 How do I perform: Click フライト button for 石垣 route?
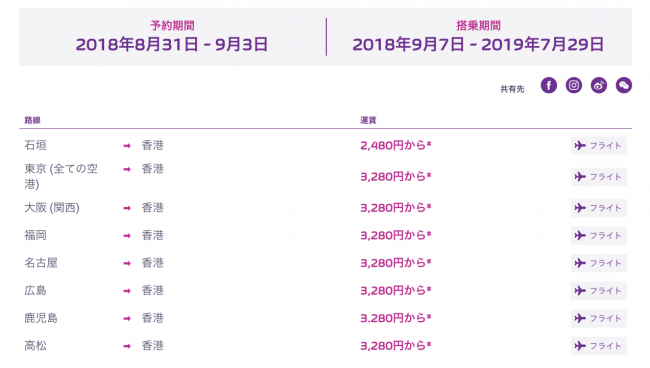point(599,145)
